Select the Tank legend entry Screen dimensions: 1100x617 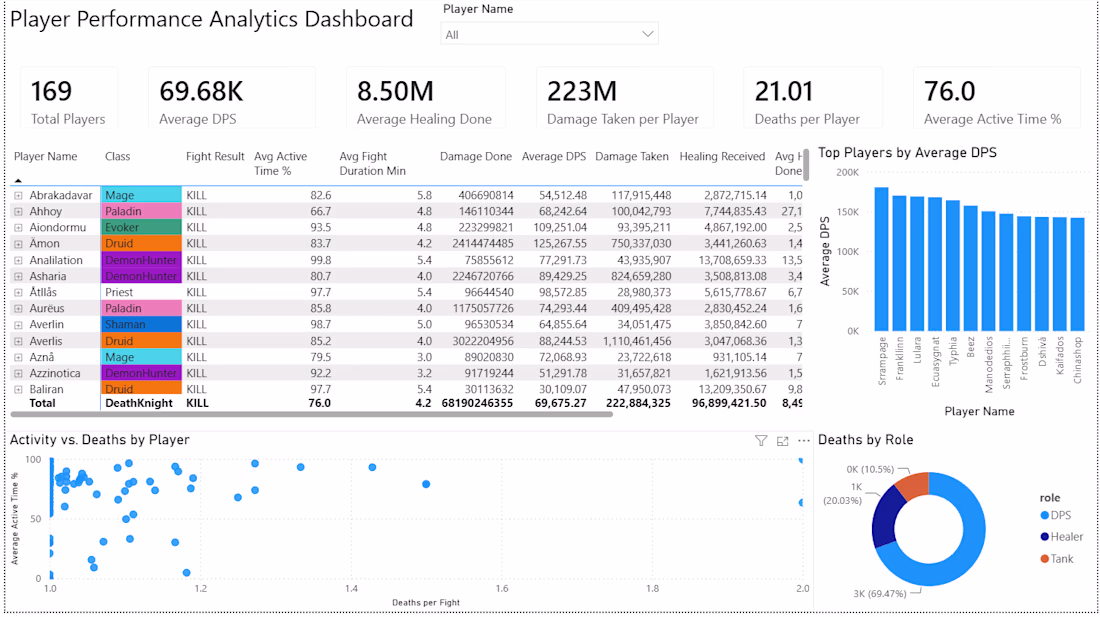point(1057,559)
